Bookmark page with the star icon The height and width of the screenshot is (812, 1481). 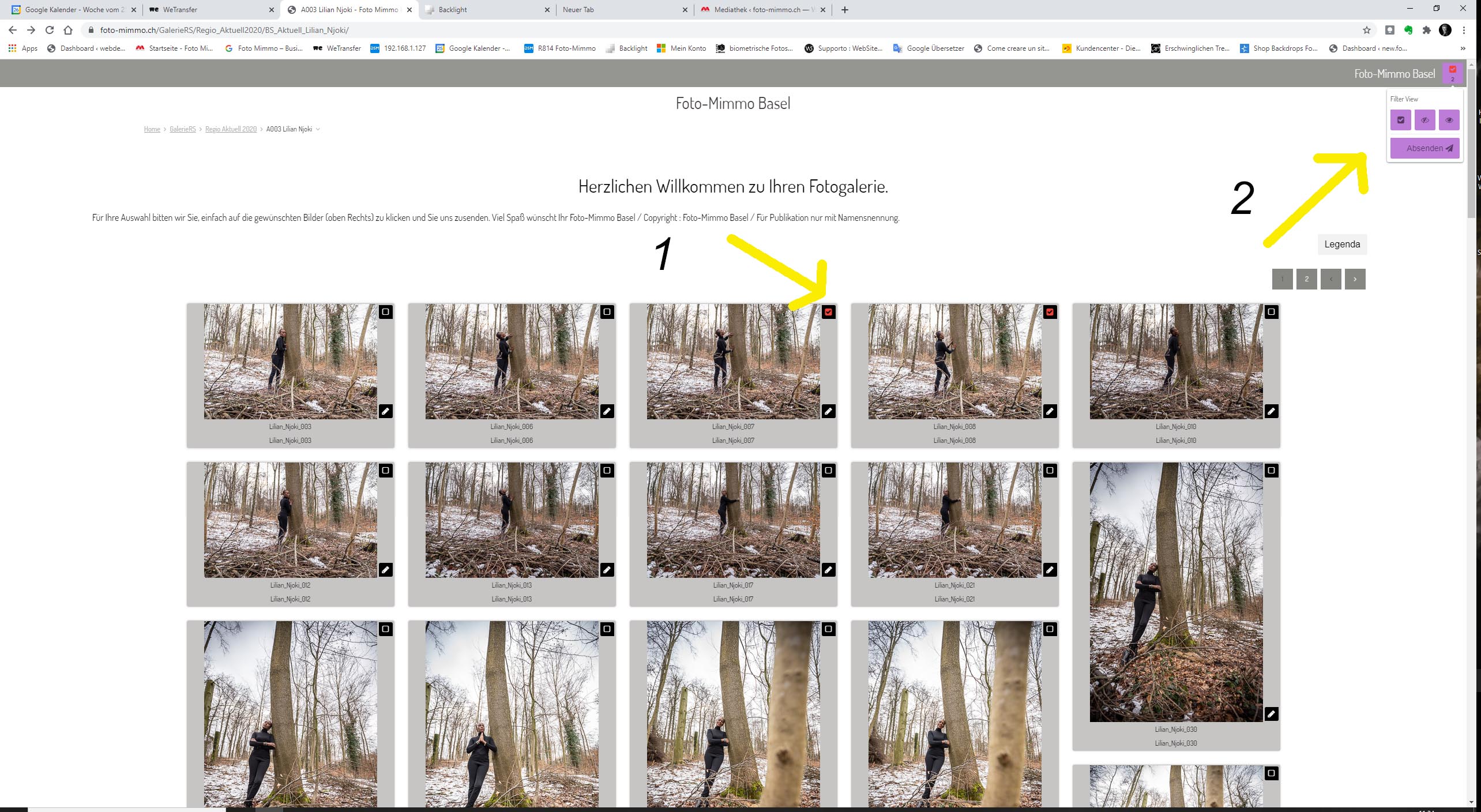pyautogui.click(x=1366, y=30)
